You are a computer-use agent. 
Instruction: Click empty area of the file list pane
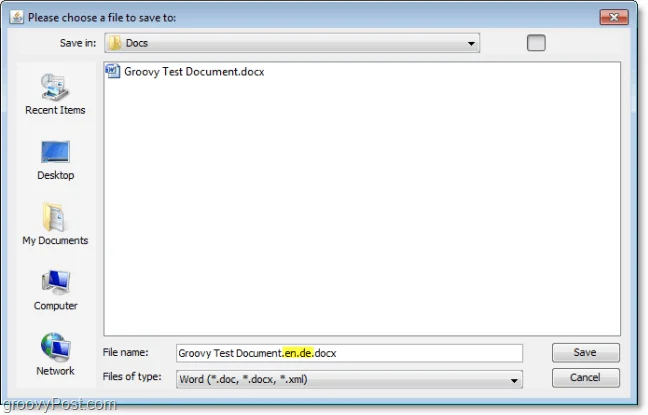tap(362, 207)
